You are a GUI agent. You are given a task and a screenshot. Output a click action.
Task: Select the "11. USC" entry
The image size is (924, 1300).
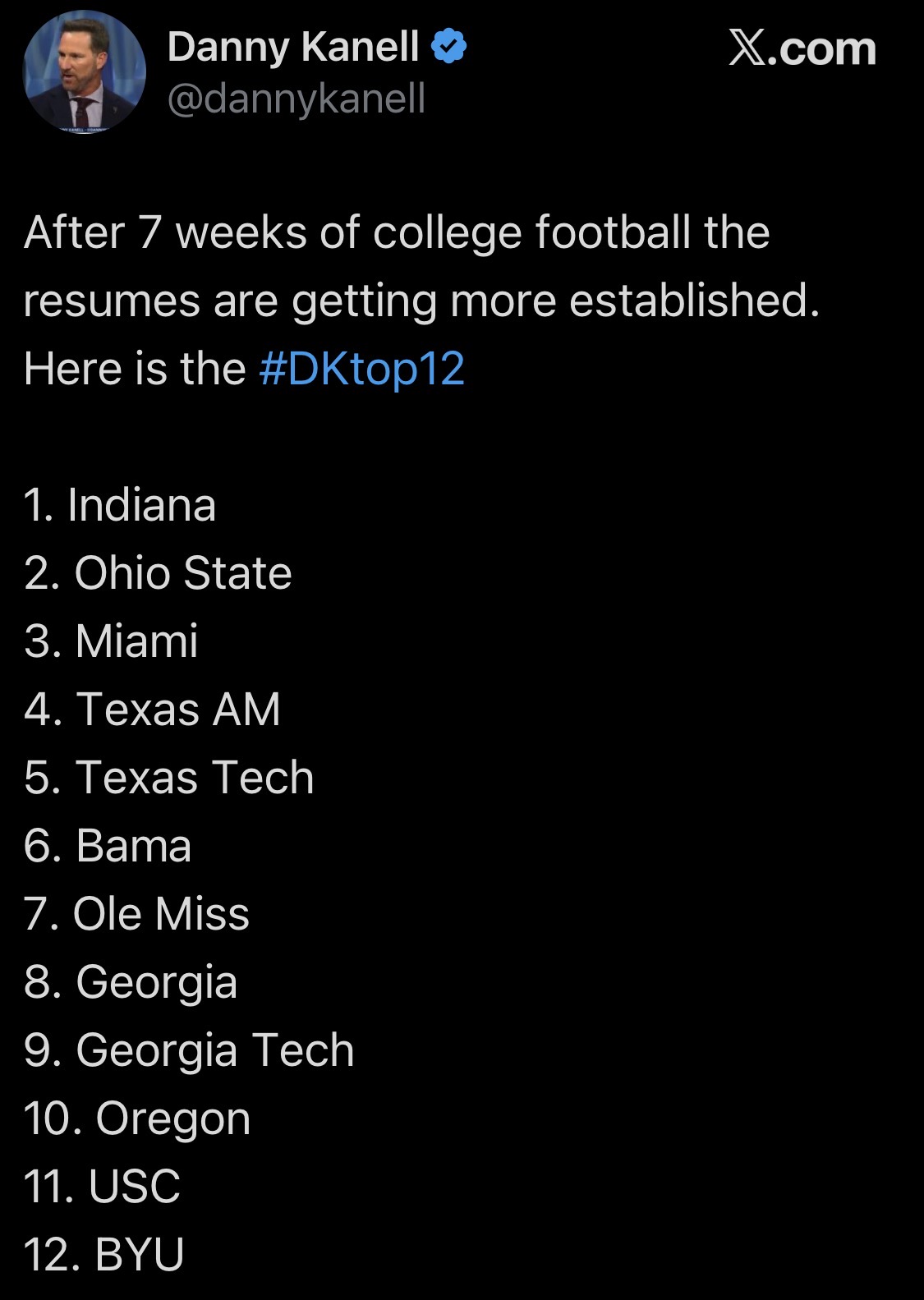point(102,1186)
